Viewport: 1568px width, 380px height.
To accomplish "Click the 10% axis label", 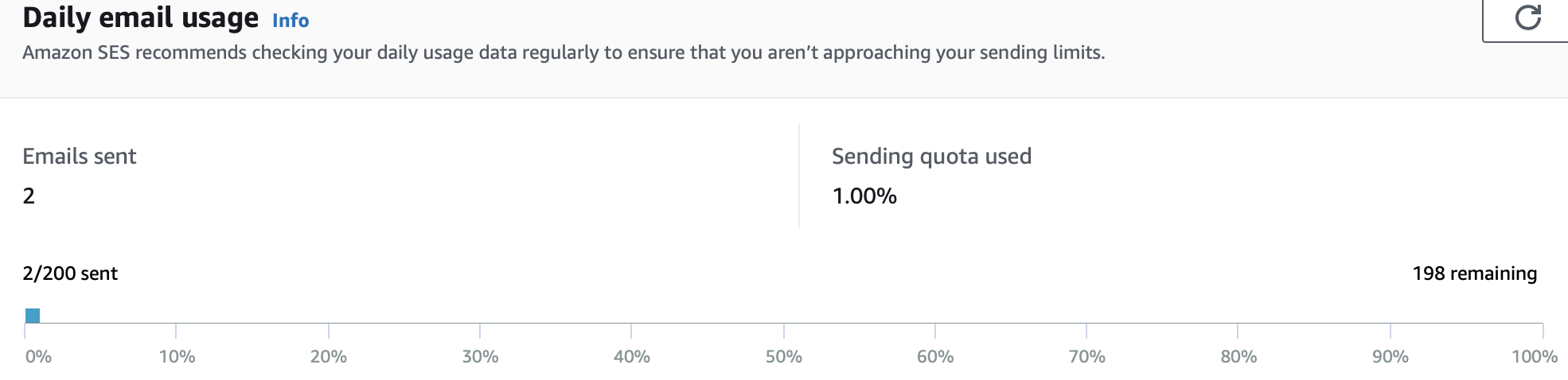I will [x=177, y=357].
